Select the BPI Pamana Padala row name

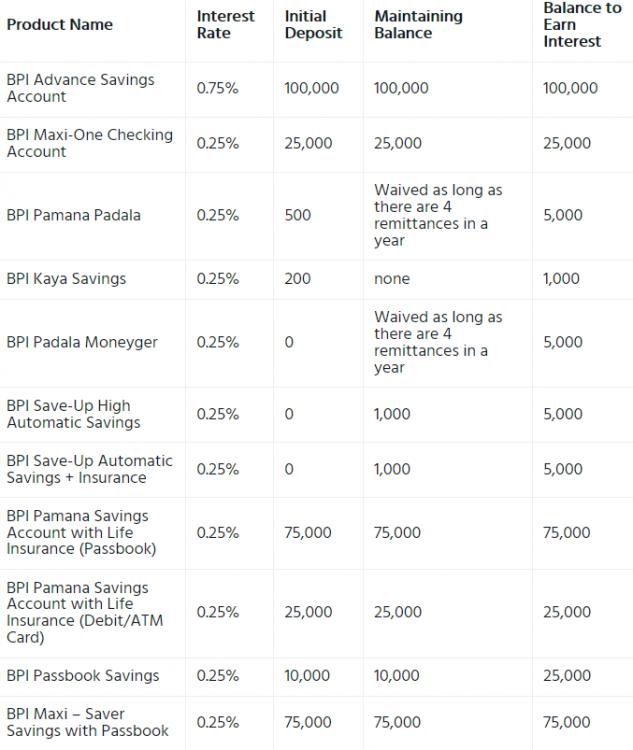(74, 215)
